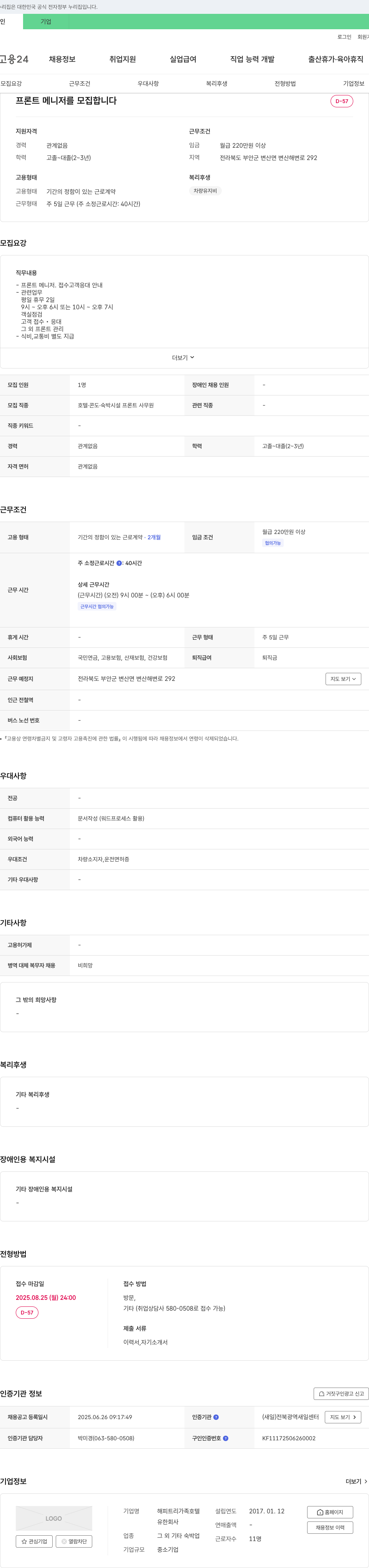
Task: Open the company 홈페이지 house icon button
Action: tap(330, 1512)
